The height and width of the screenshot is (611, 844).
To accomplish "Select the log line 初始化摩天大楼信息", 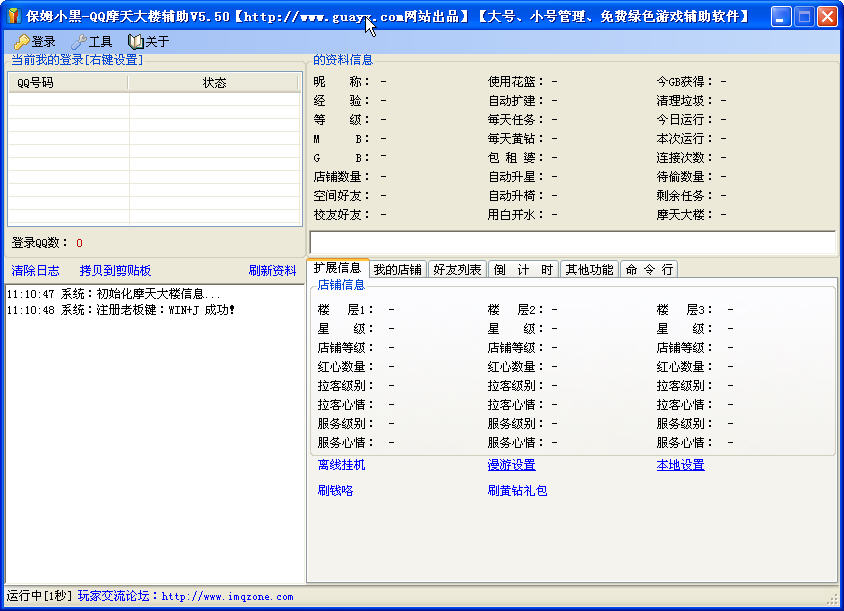I will [x=114, y=294].
